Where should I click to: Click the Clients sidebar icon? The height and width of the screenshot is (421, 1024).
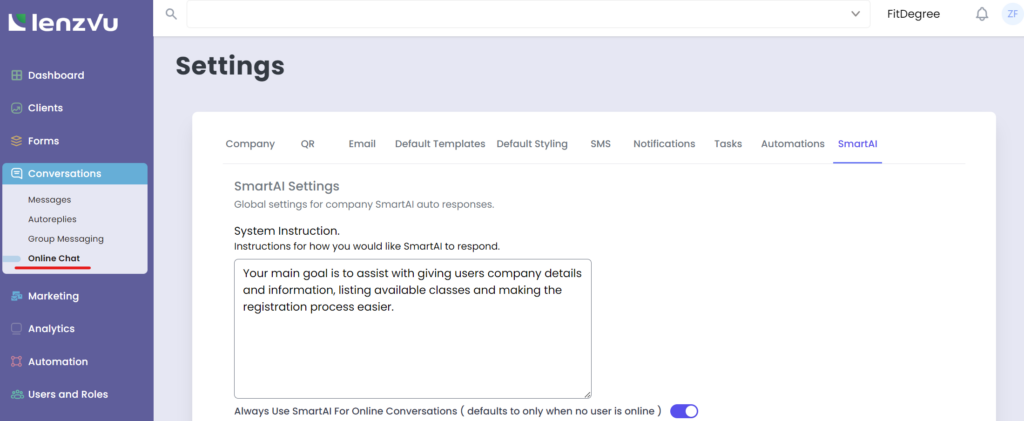17,108
